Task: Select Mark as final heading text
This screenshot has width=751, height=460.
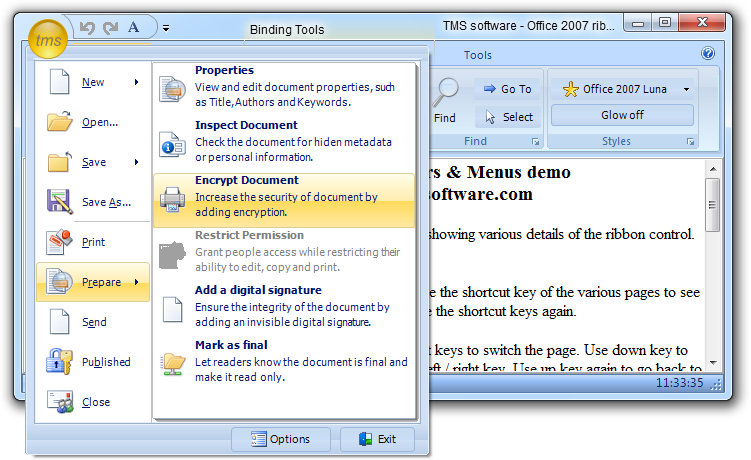Action: 231,345
